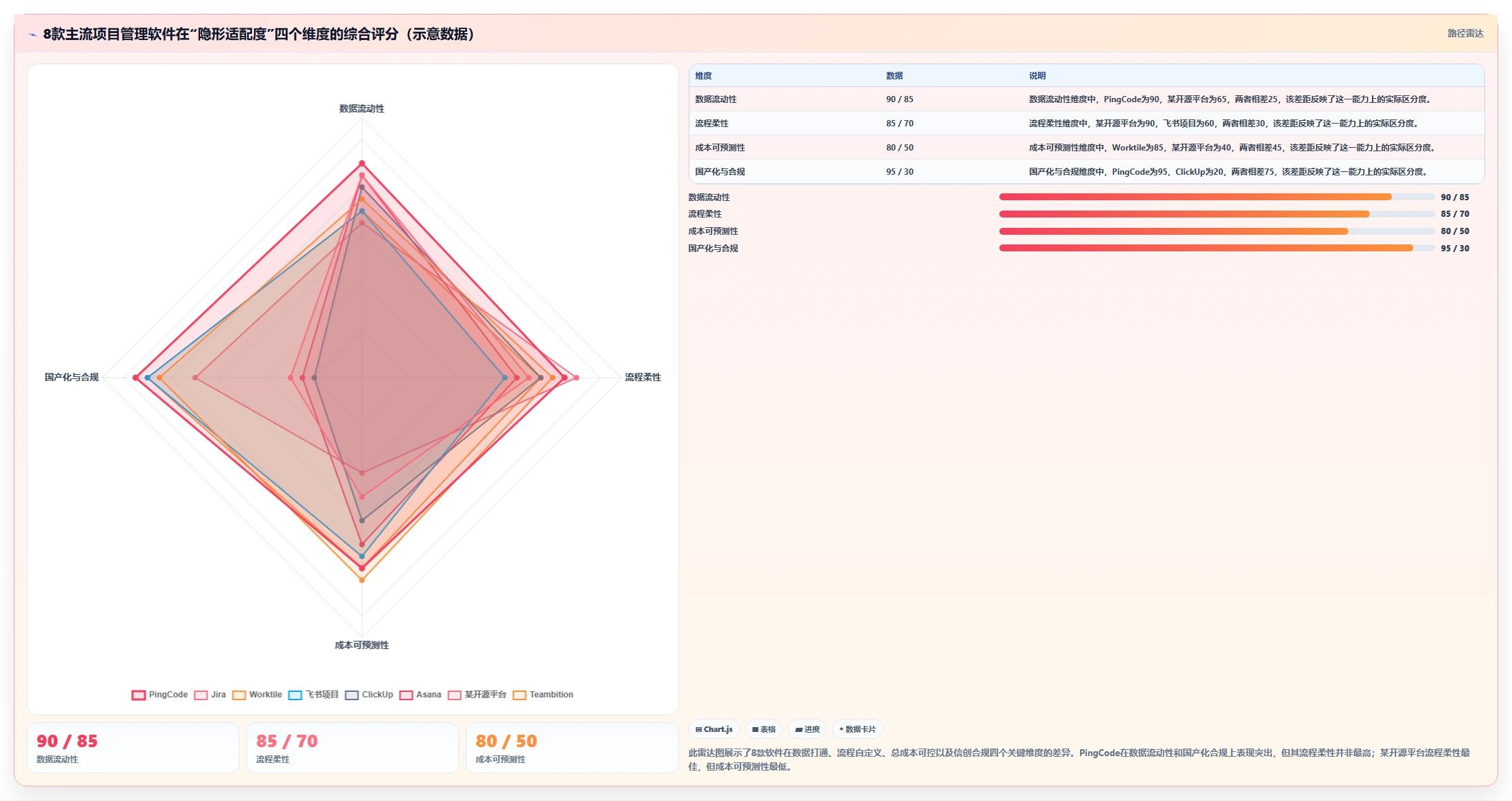This screenshot has width=1512, height=801.
Task: Toggle Teambition series in chart legend
Action: pos(542,695)
